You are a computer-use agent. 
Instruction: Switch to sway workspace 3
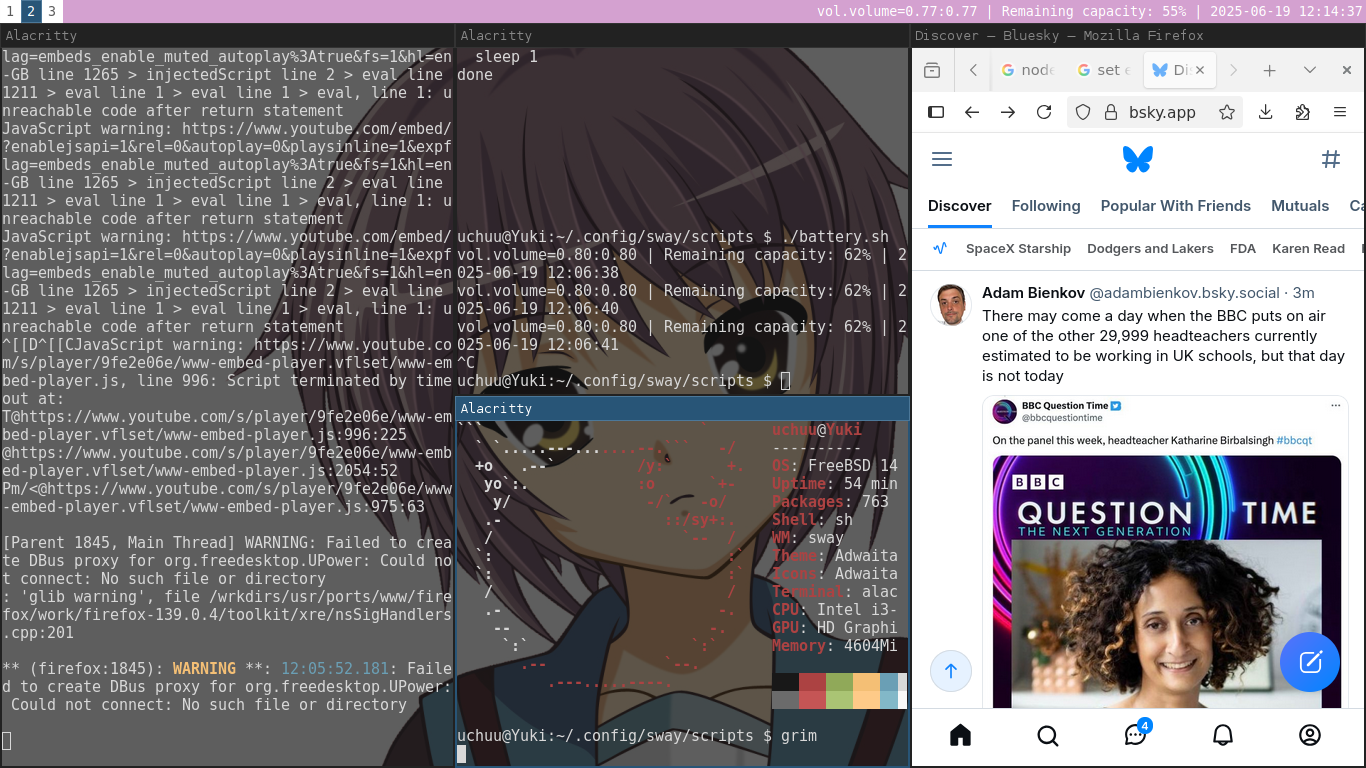51,11
